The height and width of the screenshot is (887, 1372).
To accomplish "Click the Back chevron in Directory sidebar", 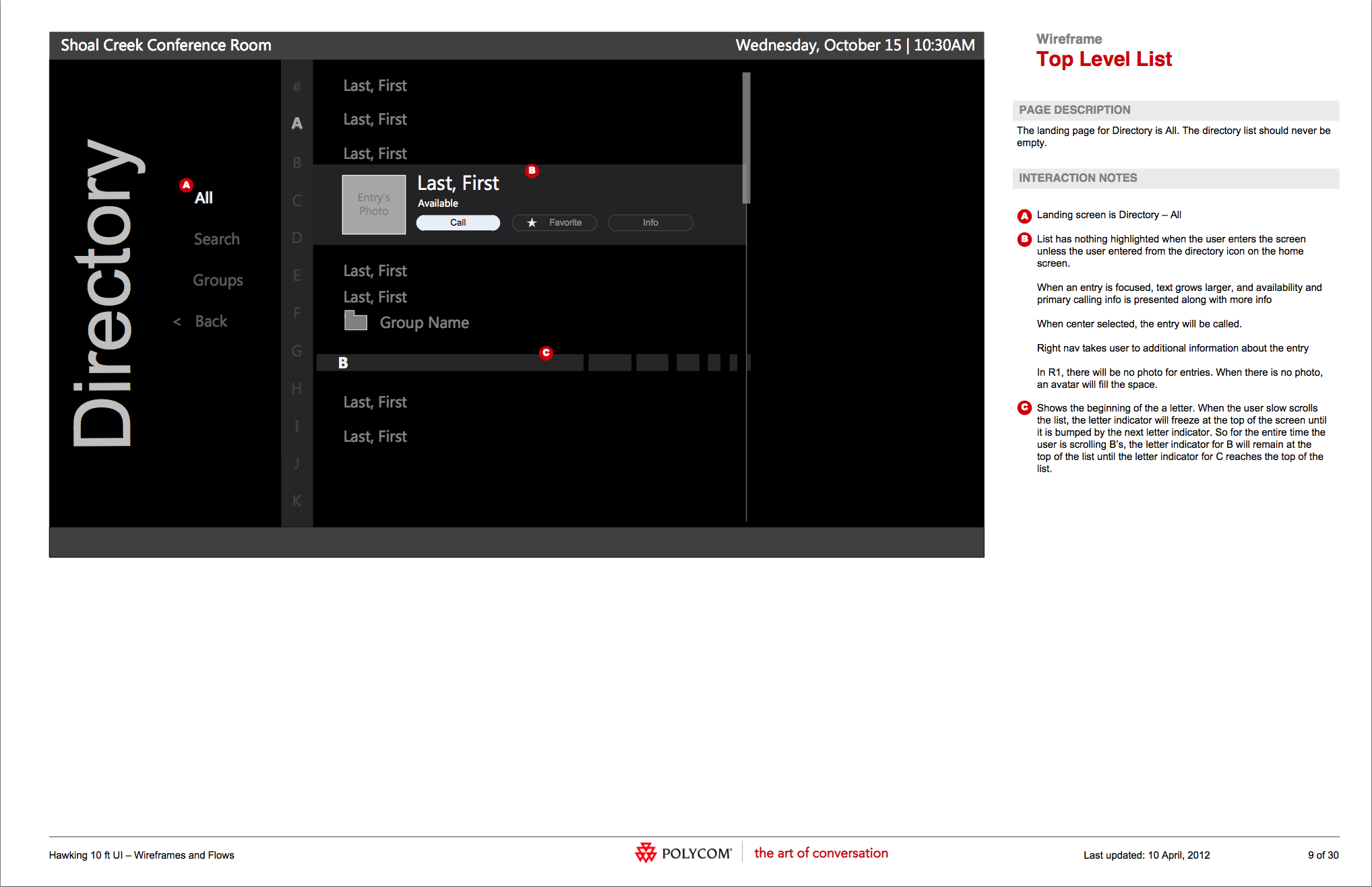I will point(177,321).
